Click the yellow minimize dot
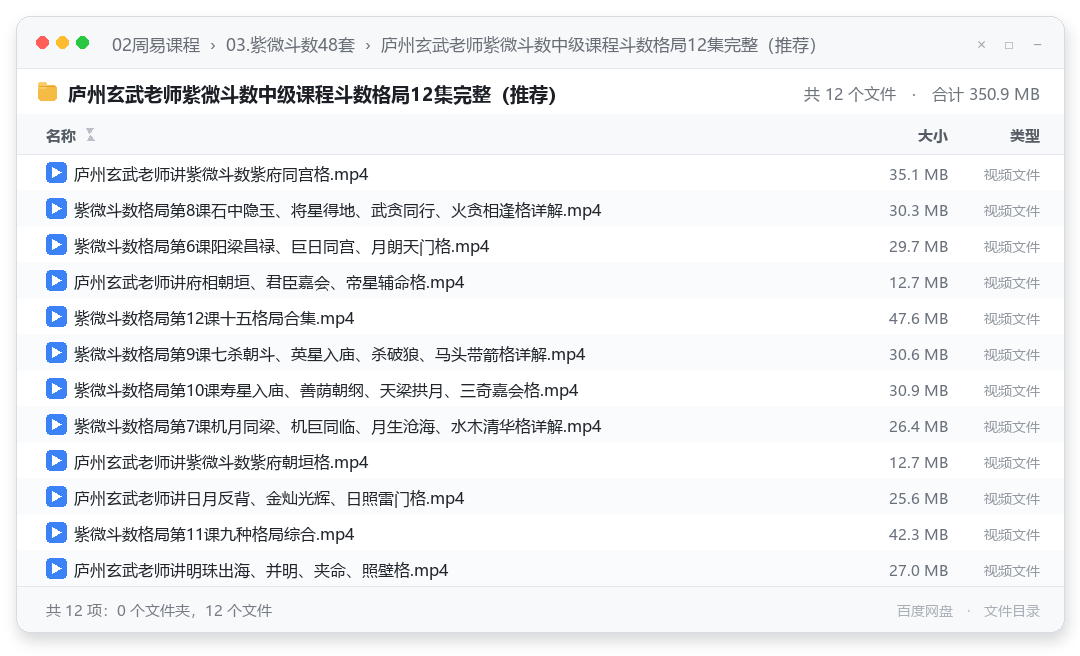Image resolution: width=1080 pixels, height=656 pixels. [x=62, y=43]
